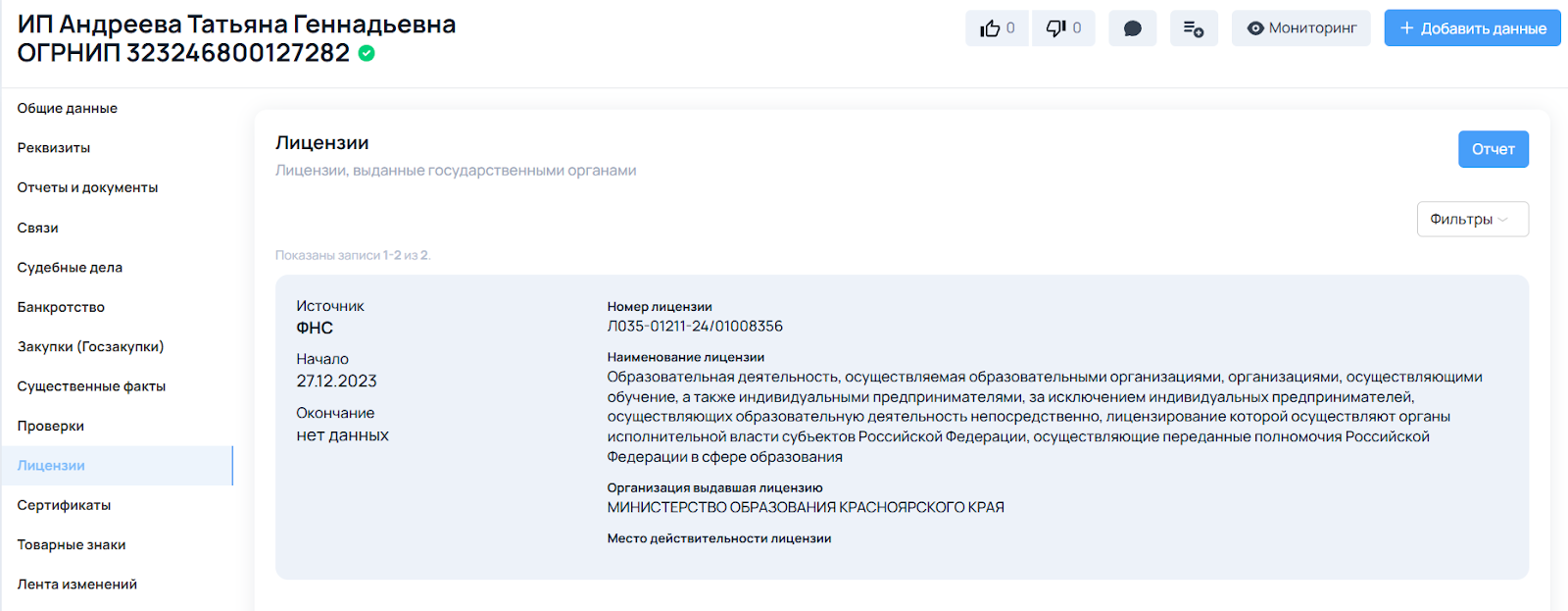Click the thumbs-down dislike button

click(1063, 28)
